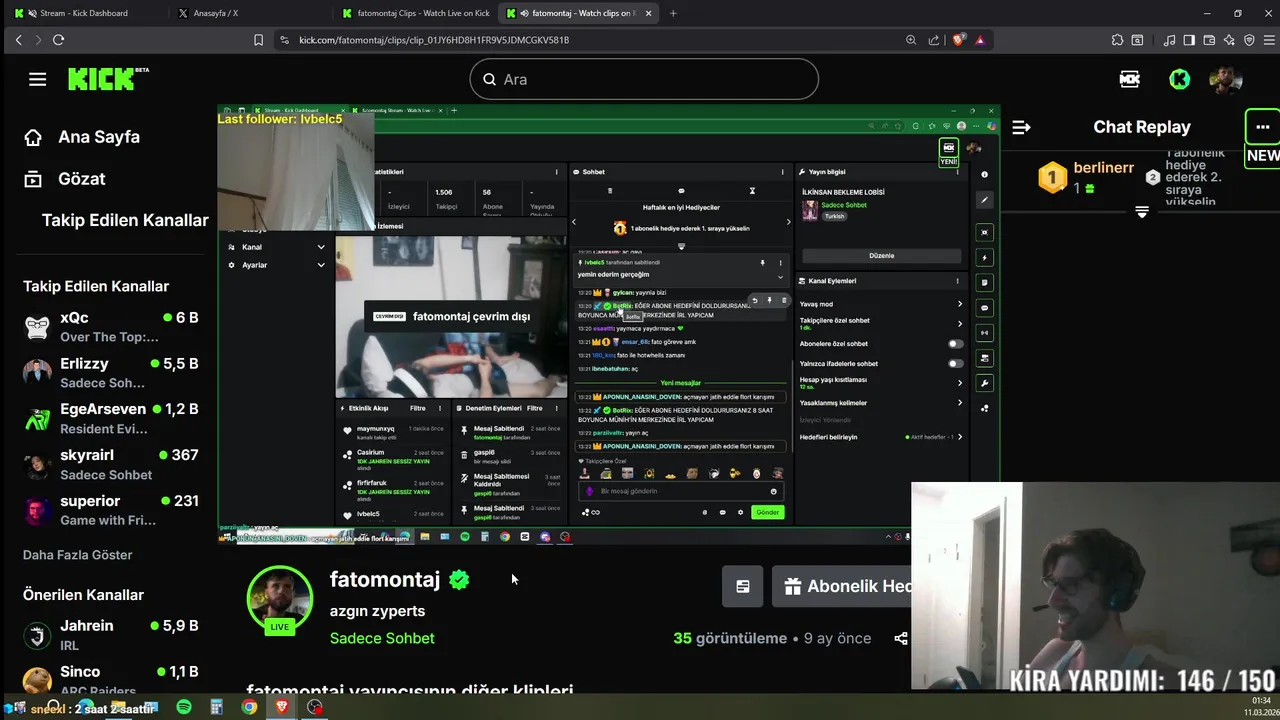Collapse the Chat Replay panel icon
1280x720 pixels.
pos(1021,127)
